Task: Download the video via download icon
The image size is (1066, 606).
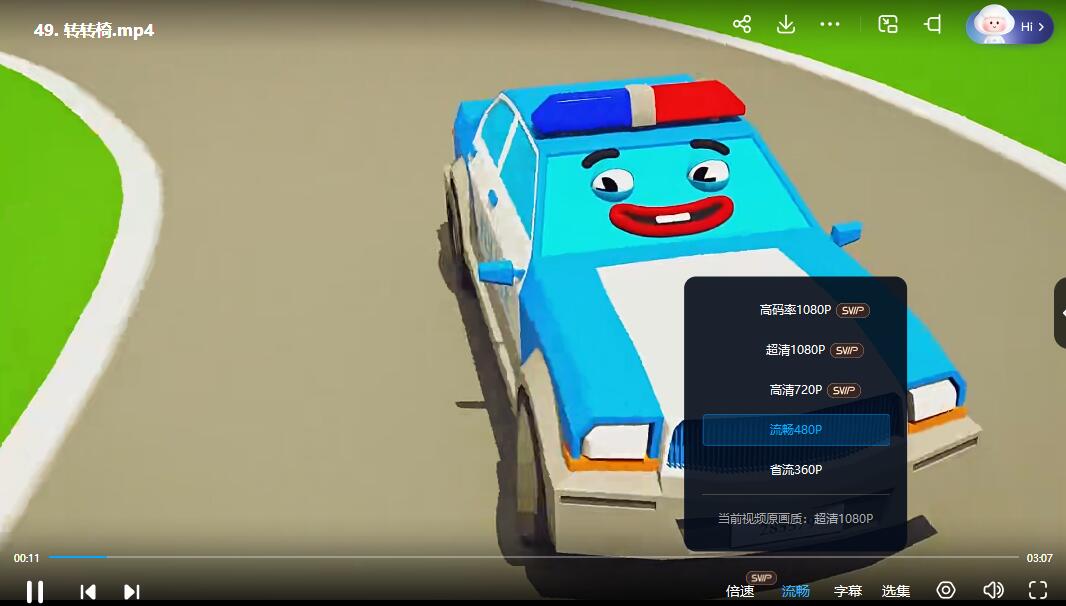Action: pos(786,24)
